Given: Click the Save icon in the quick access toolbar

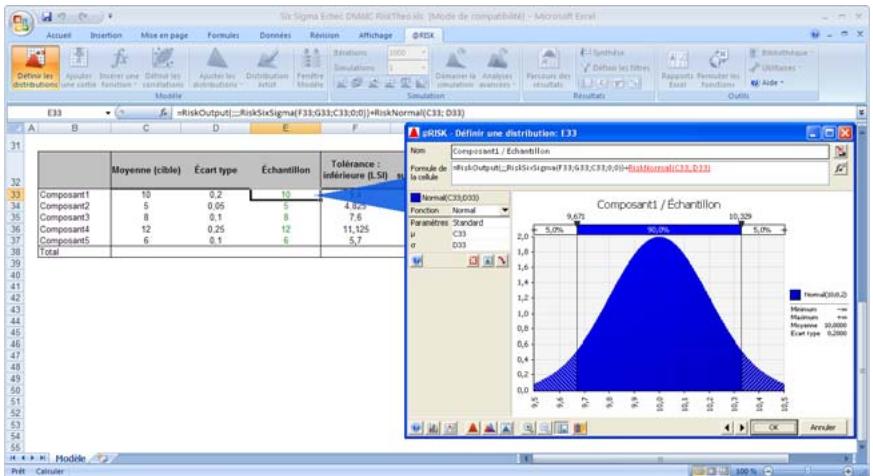Looking at the screenshot, I should click(47, 17).
